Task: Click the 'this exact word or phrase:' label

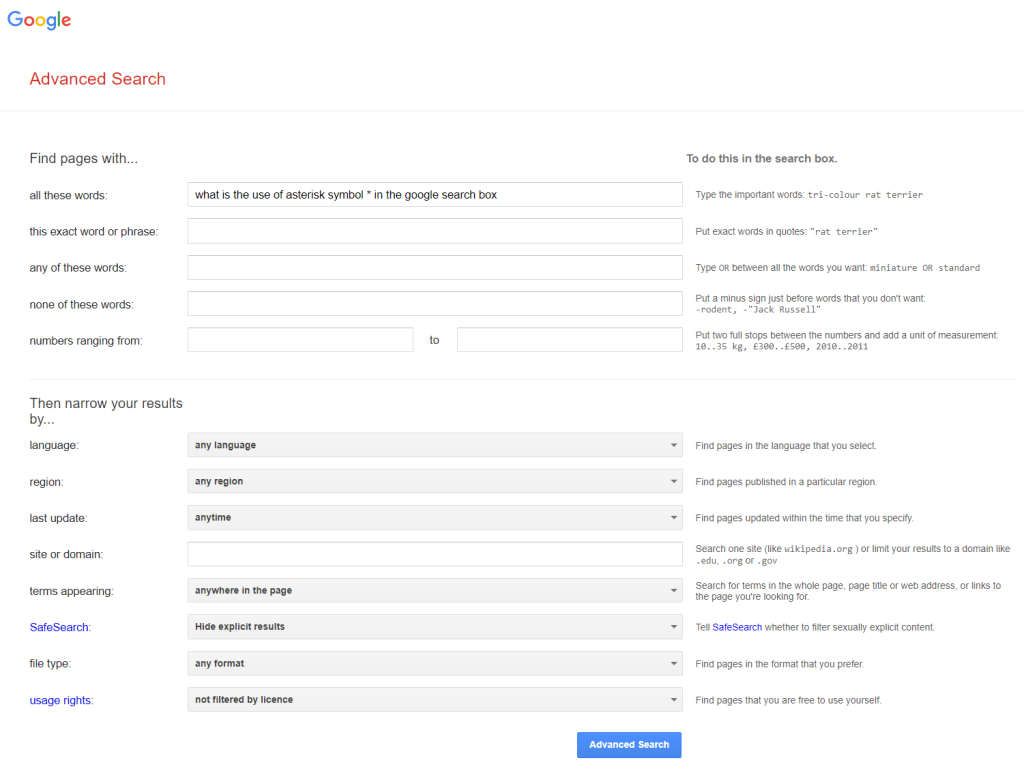Action: 93,232
